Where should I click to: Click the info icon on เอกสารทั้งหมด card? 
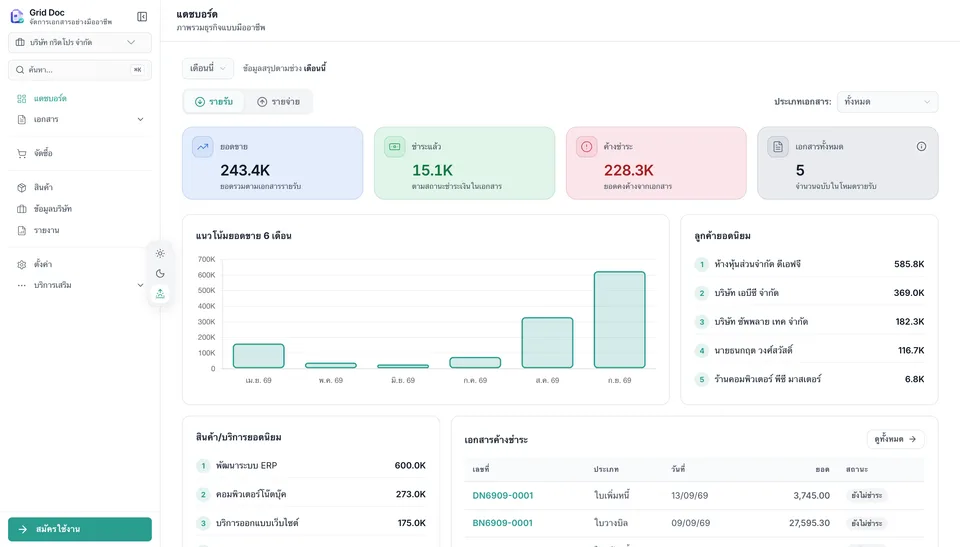click(921, 146)
